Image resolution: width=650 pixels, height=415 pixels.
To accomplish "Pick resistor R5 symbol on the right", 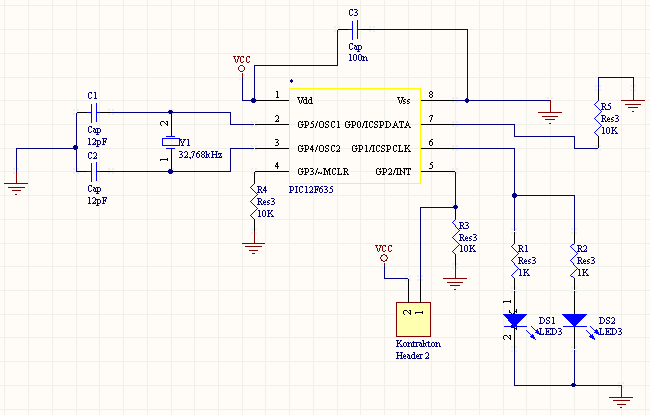I will [597, 120].
